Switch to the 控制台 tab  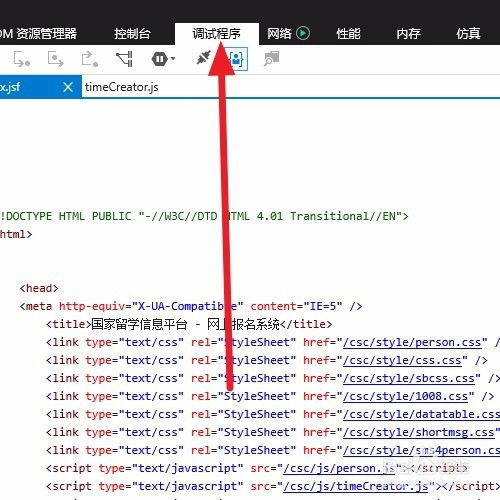(x=132, y=34)
